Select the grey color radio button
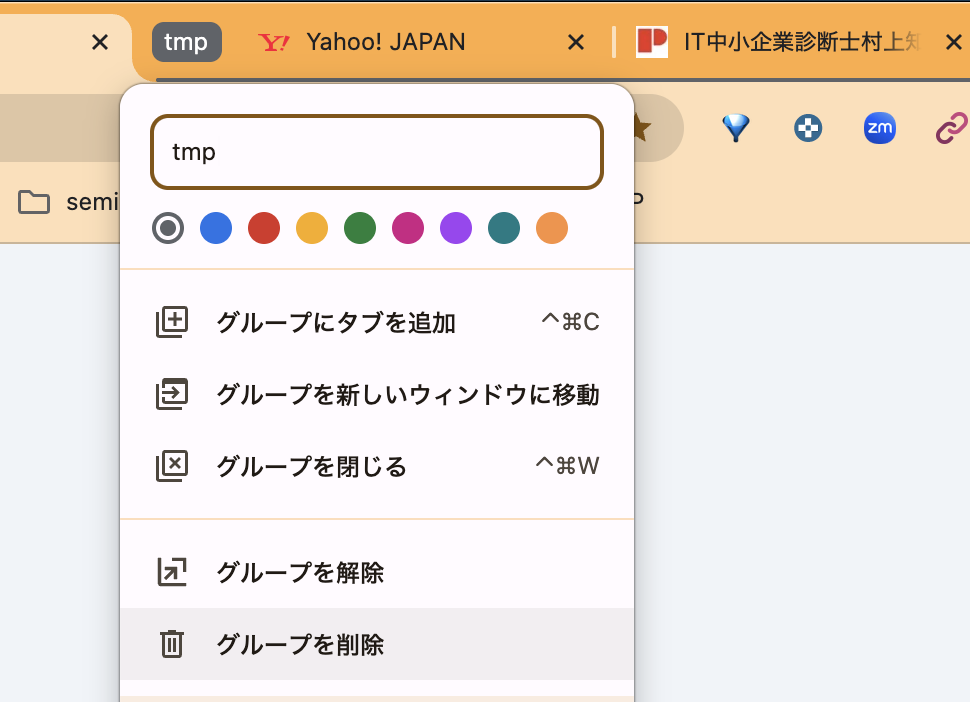 (x=168, y=228)
